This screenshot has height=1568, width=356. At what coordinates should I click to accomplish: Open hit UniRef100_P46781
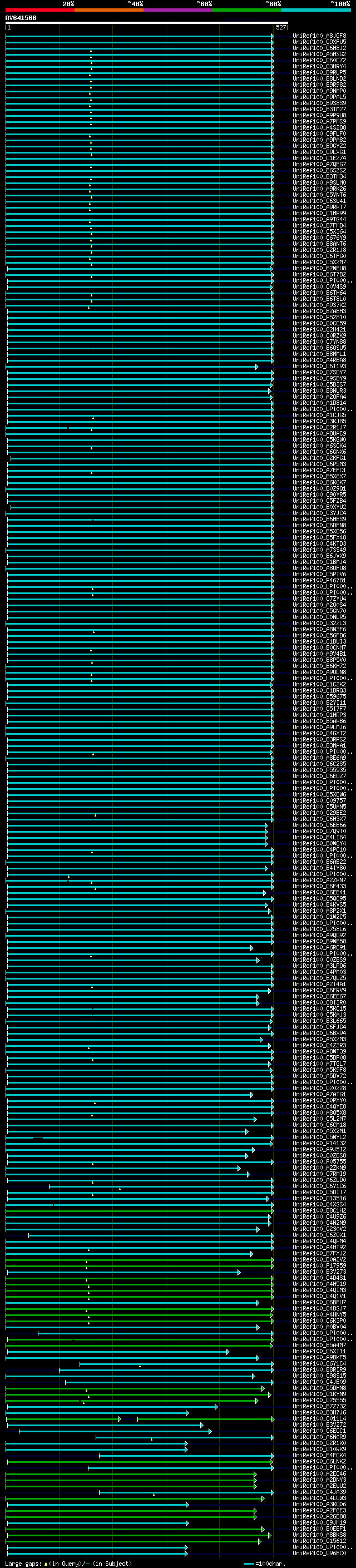click(319, 581)
